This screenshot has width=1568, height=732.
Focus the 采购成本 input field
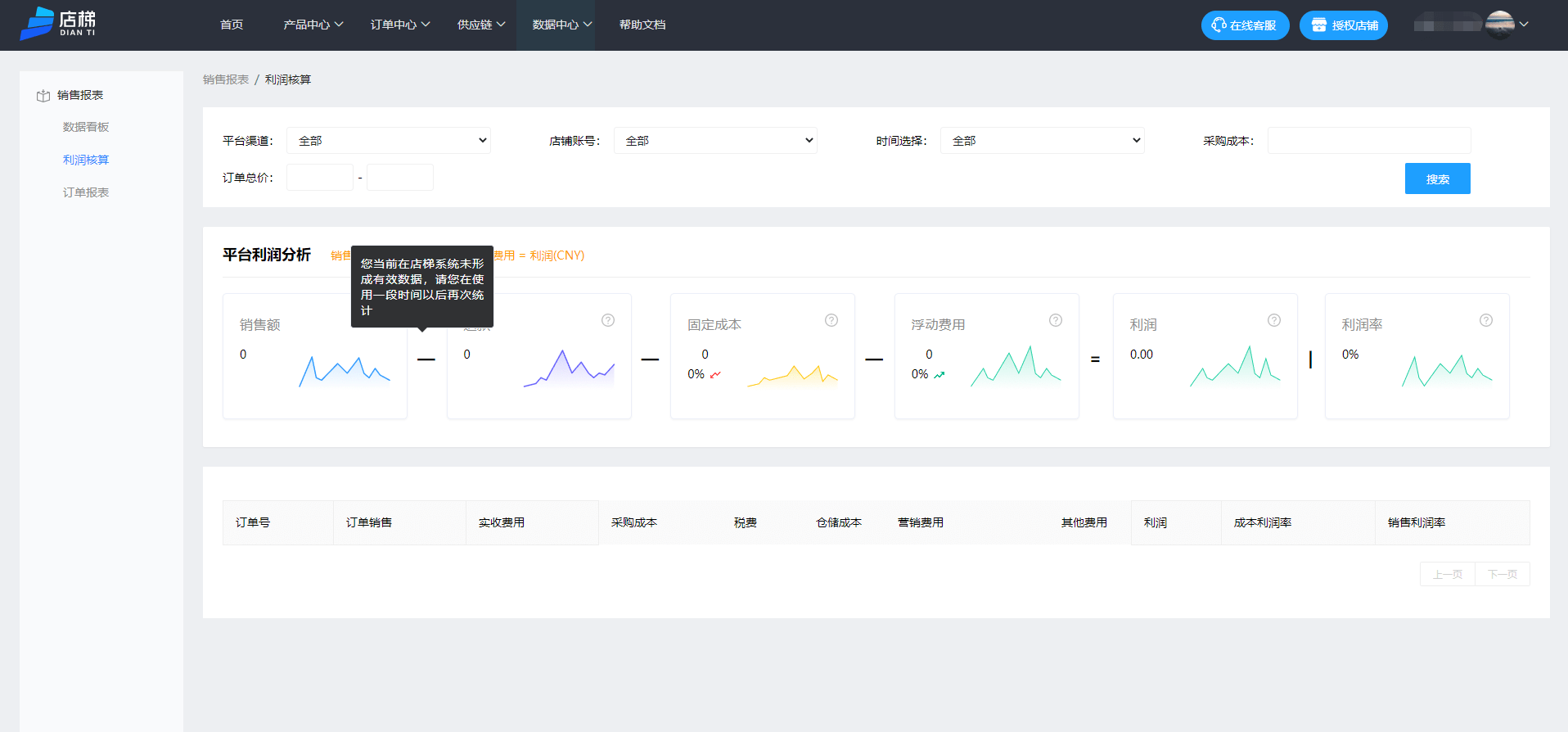click(1368, 141)
